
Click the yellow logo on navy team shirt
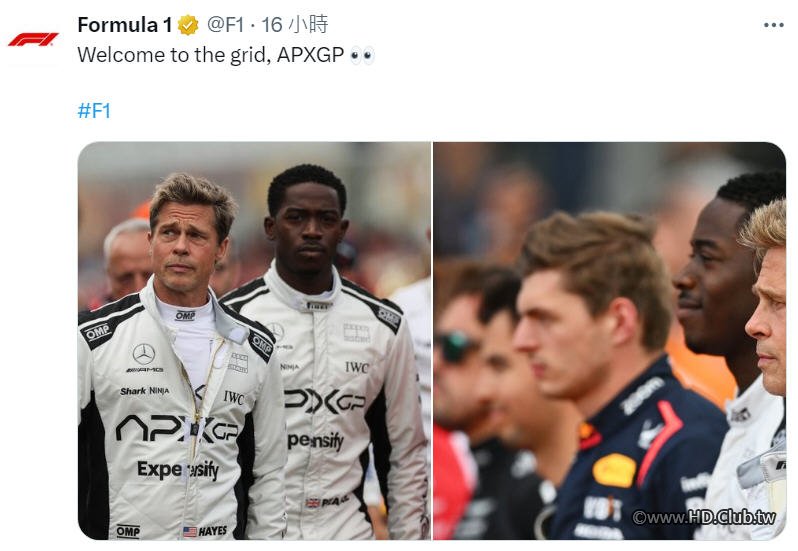coord(614,471)
